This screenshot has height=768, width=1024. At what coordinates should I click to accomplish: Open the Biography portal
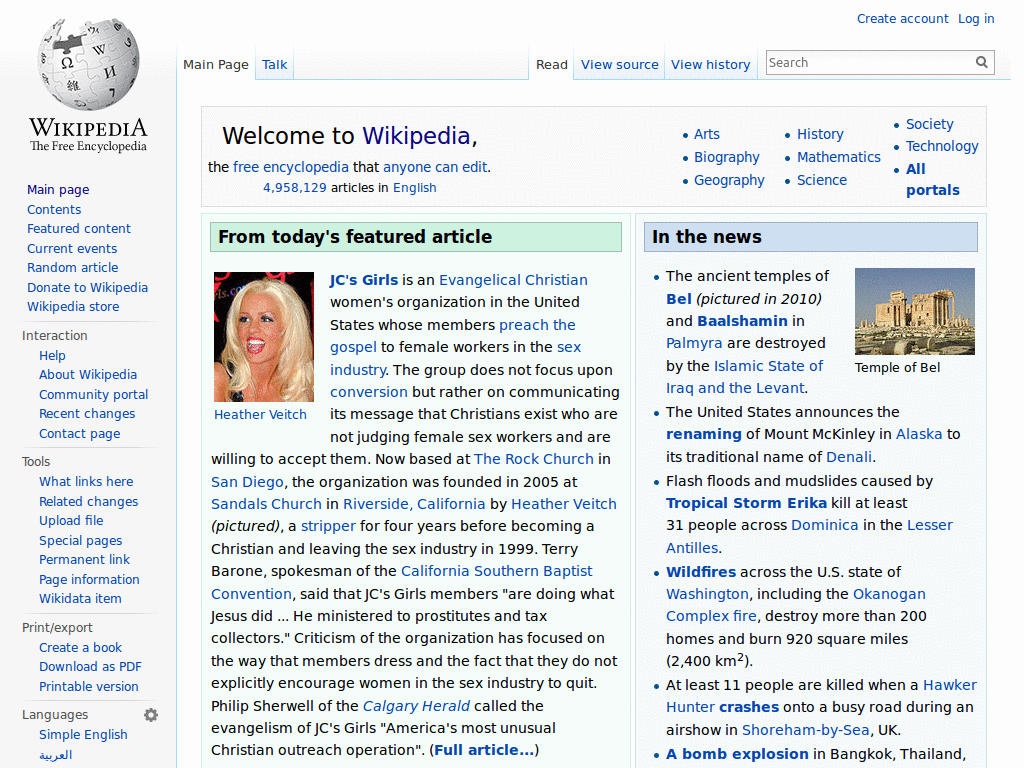pos(727,157)
